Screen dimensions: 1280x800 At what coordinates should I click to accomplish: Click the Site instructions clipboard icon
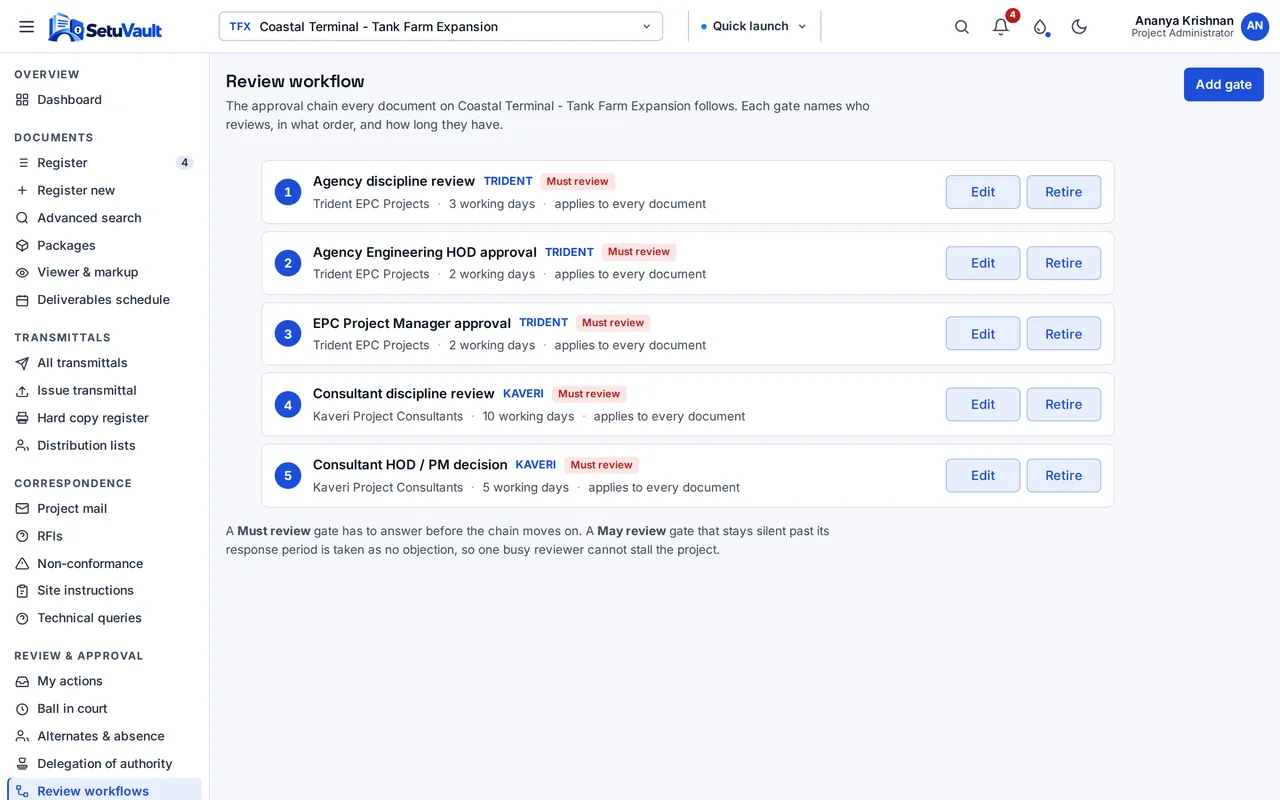coord(22,591)
